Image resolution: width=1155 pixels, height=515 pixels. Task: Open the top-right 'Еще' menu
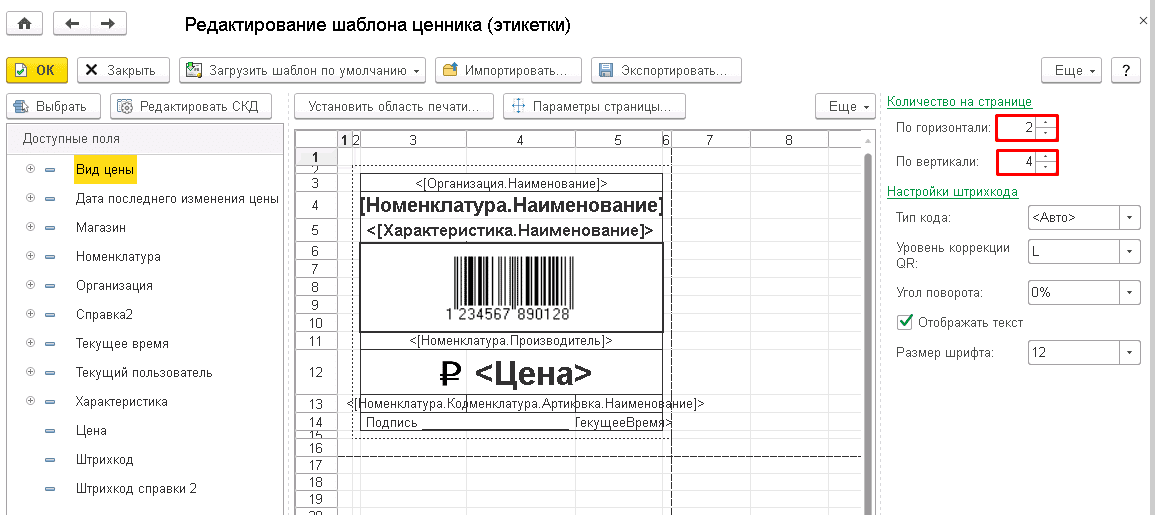tap(1075, 70)
